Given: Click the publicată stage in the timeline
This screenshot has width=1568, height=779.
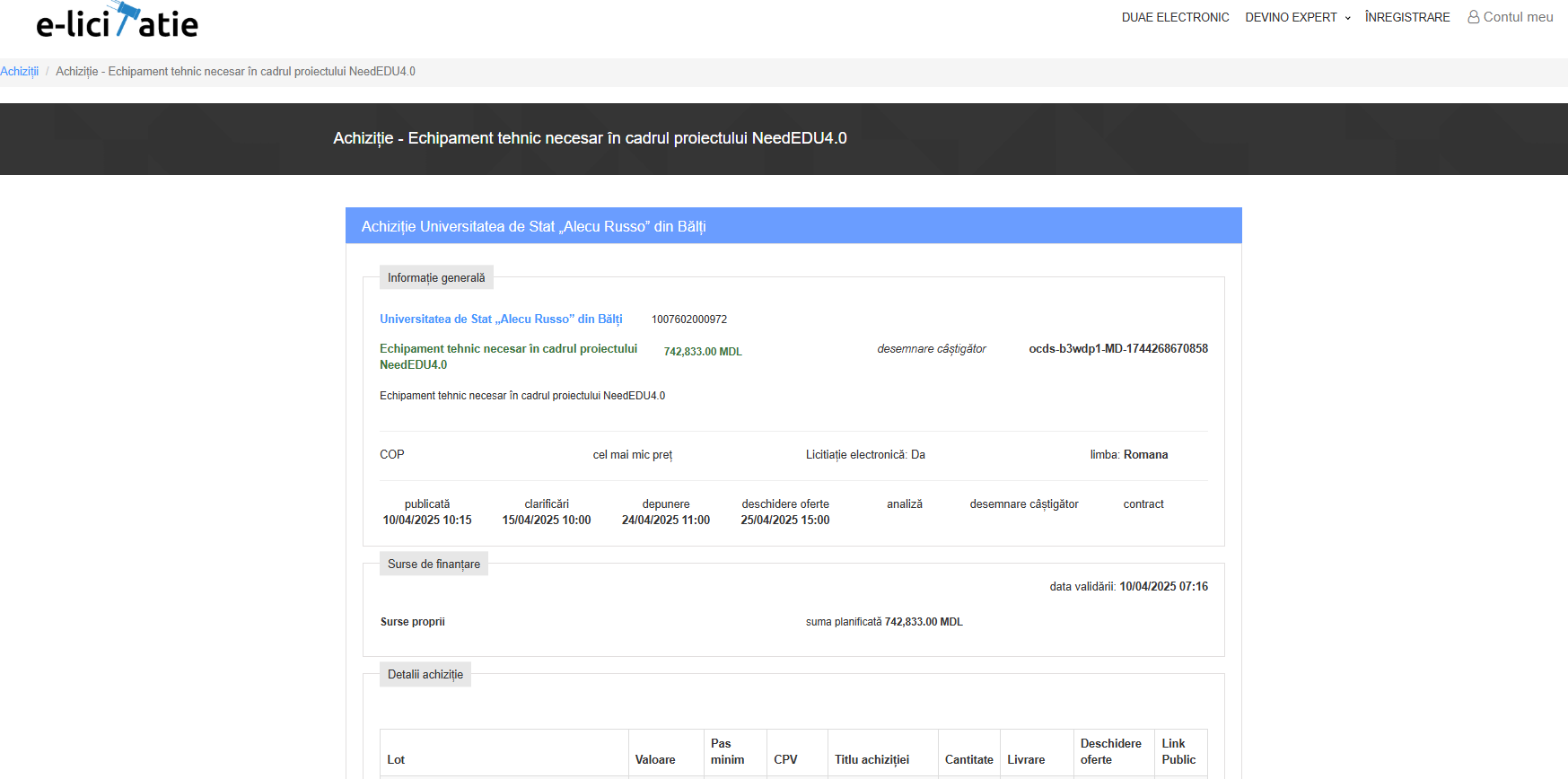Looking at the screenshot, I should 427,504.
